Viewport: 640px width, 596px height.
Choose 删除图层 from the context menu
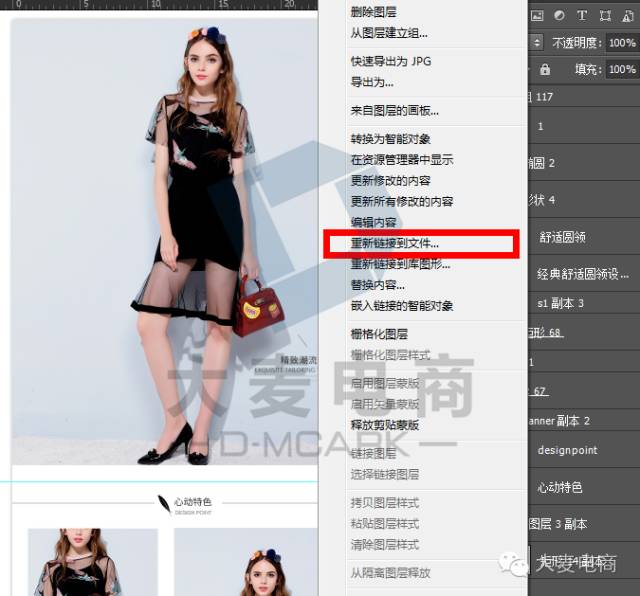pos(373,12)
